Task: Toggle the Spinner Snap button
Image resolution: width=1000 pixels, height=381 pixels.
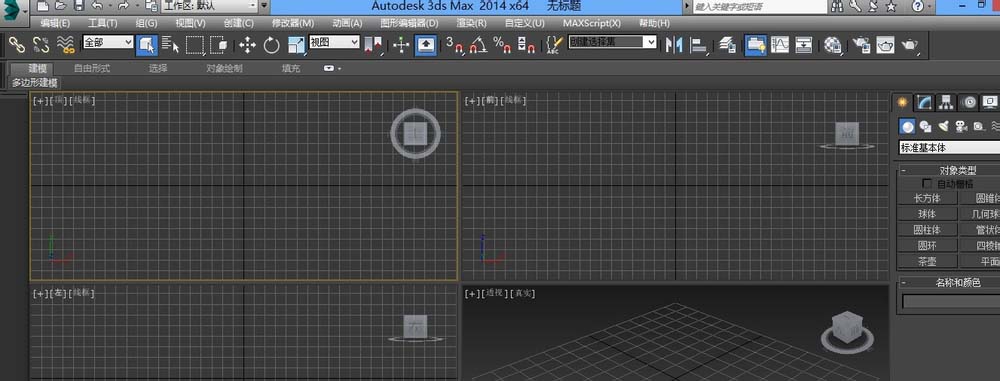Action: coord(526,45)
